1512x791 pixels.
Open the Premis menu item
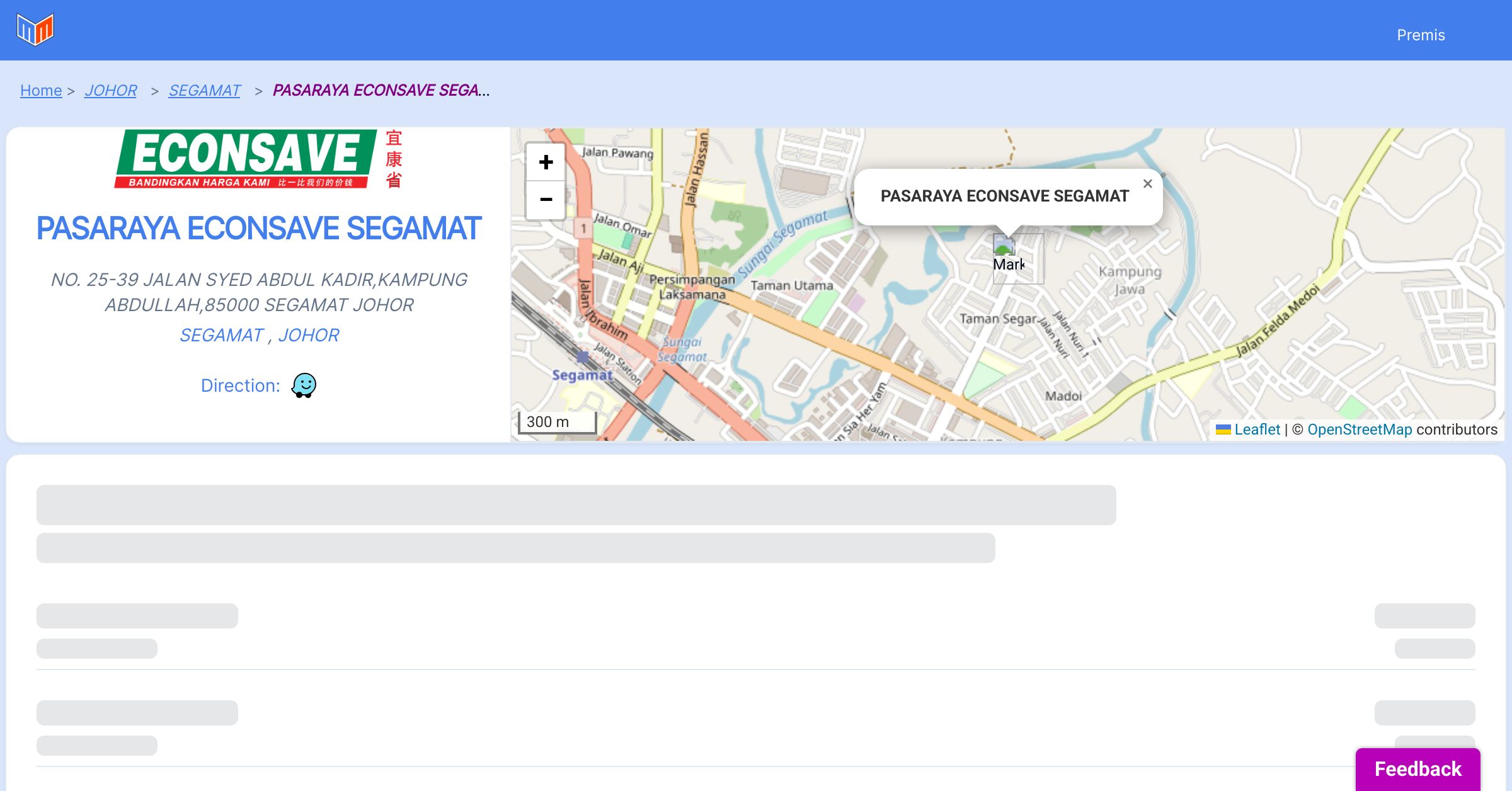pos(1421,35)
